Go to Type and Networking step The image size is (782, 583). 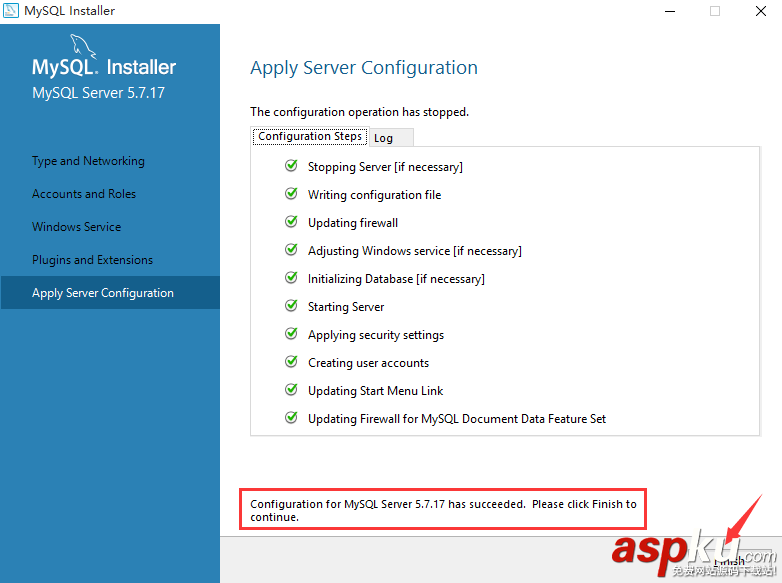tap(88, 161)
